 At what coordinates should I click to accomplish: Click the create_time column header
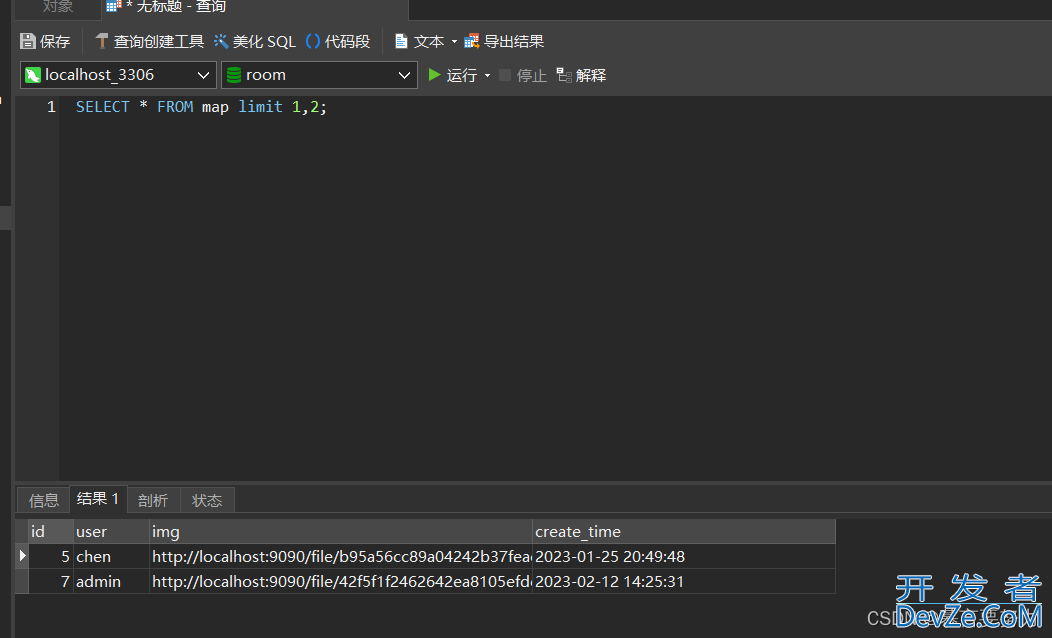(x=684, y=531)
